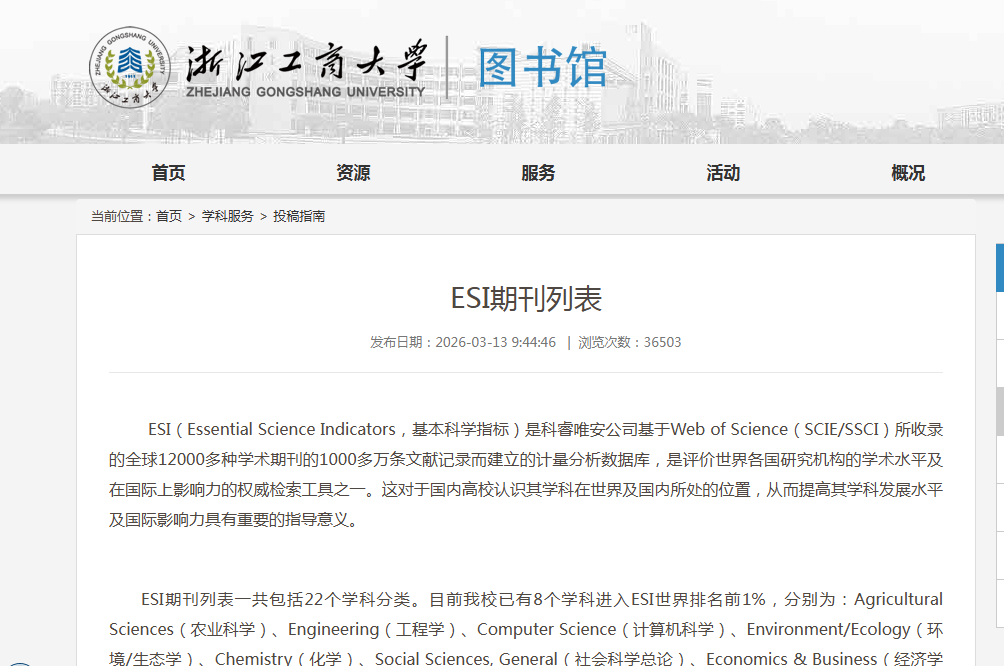Open the 资源 navigation menu
Screen dimensions: 1004x666
point(353,173)
